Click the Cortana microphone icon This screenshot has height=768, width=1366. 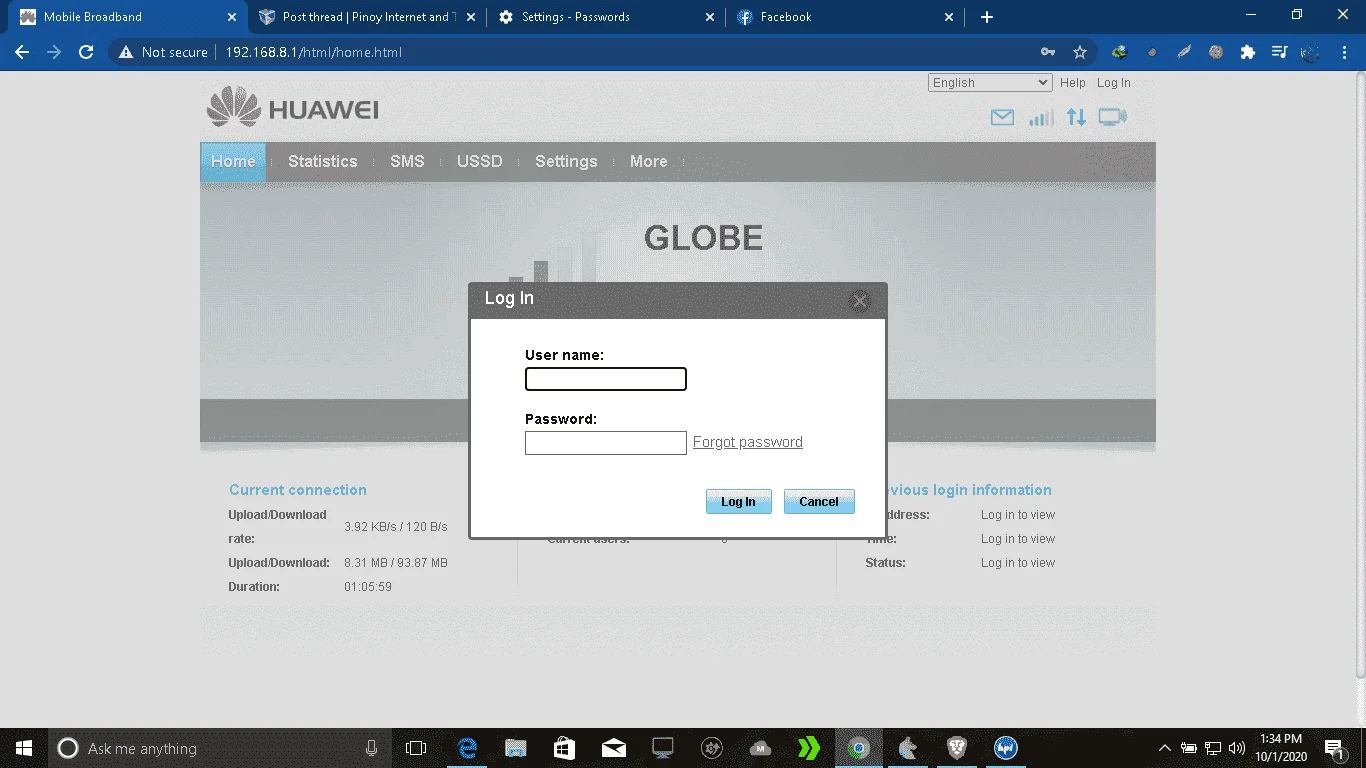372,748
